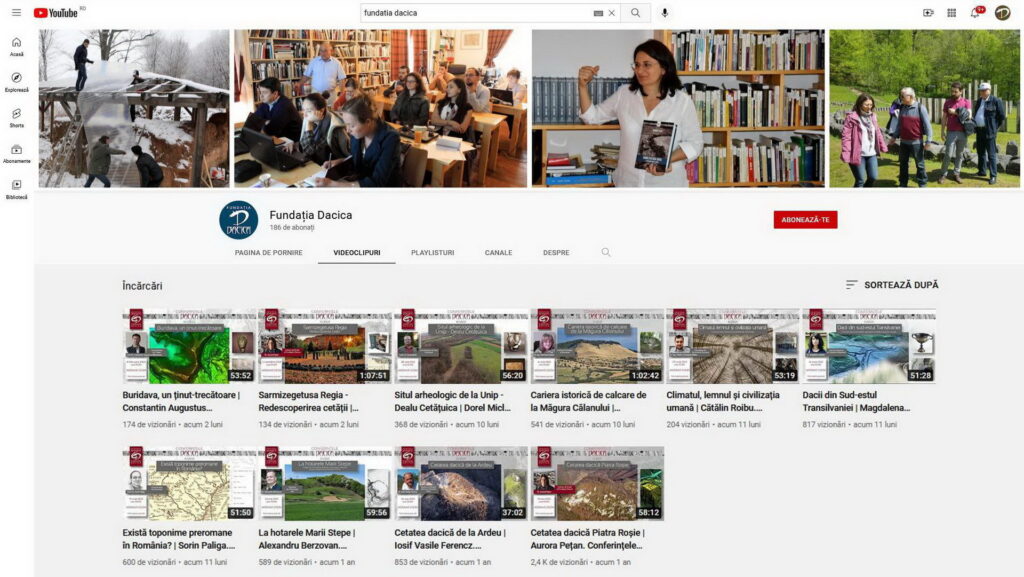Screen dimensions: 1024x577
Task: Click the YouTube logo
Action: coord(56,13)
